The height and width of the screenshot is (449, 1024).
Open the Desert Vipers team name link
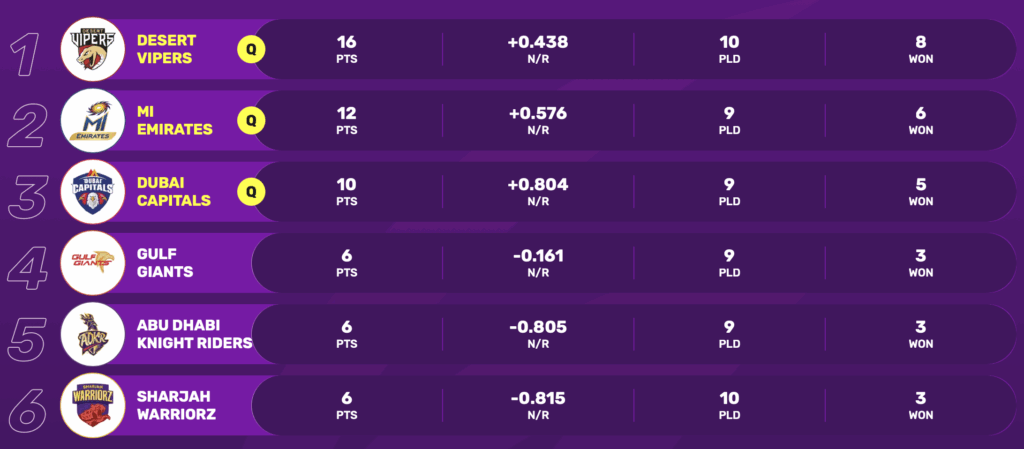(166, 49)
